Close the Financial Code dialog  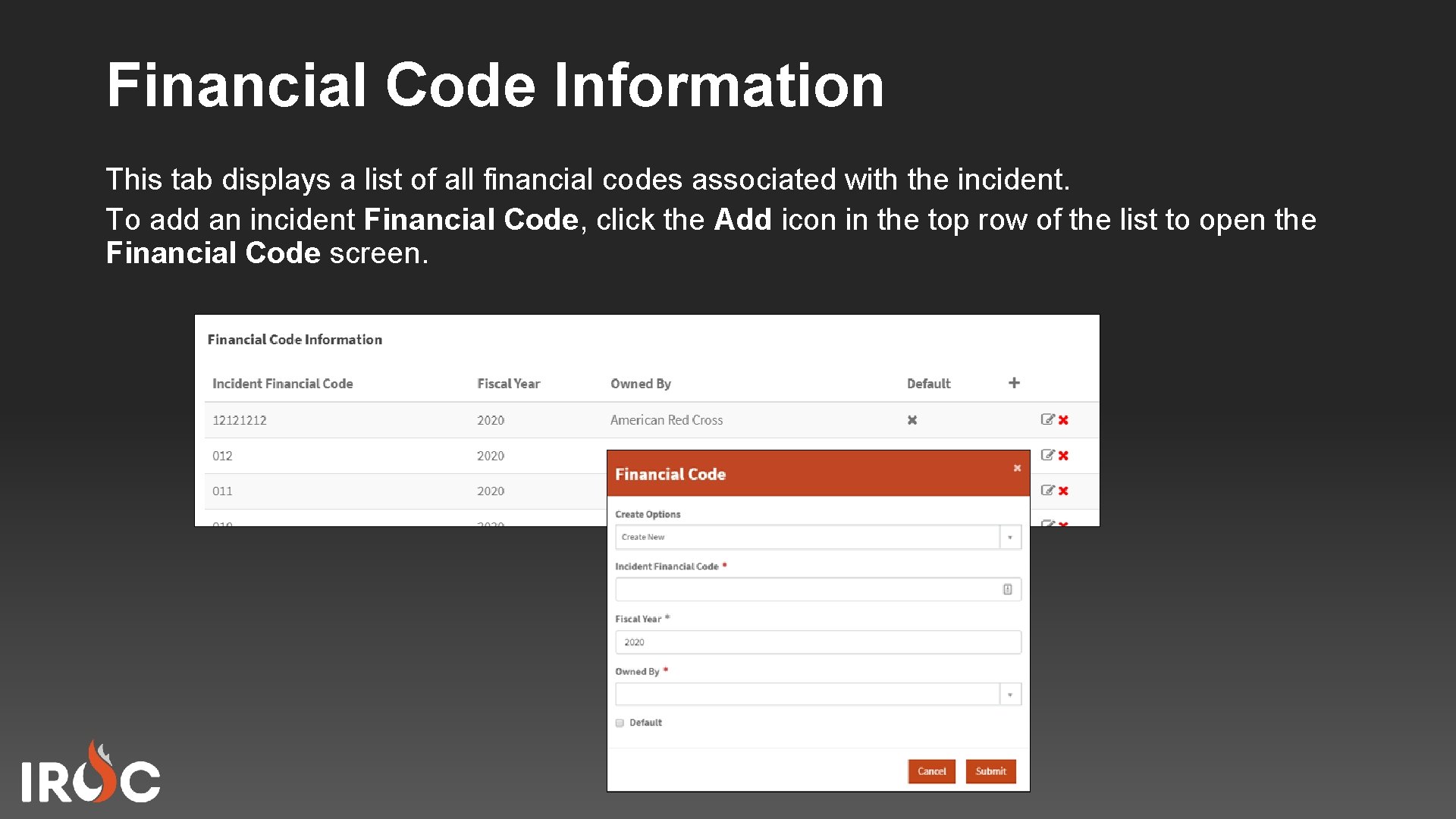1017,468
